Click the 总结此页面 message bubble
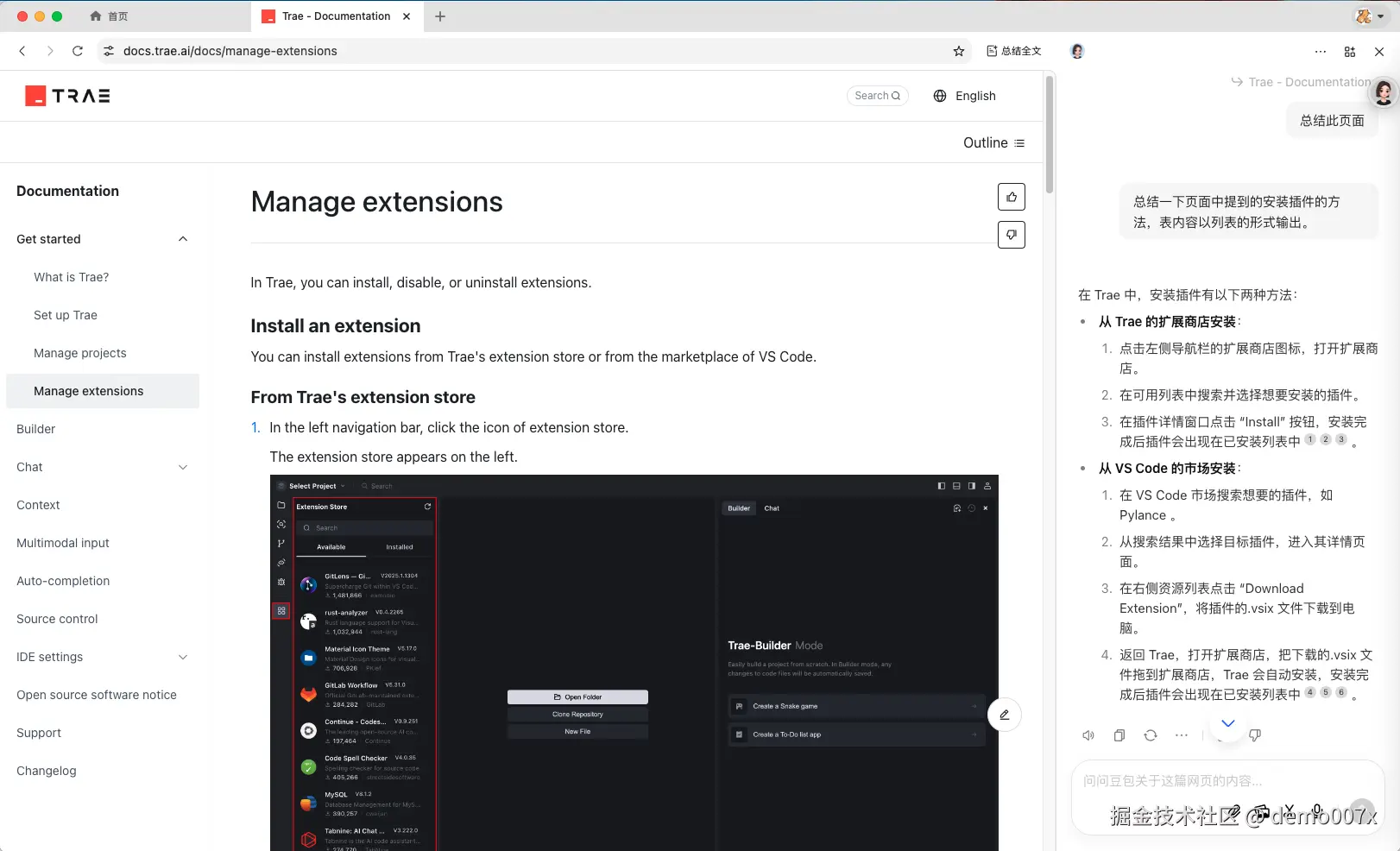The image size is (1400, 851). coord(1333,121)
